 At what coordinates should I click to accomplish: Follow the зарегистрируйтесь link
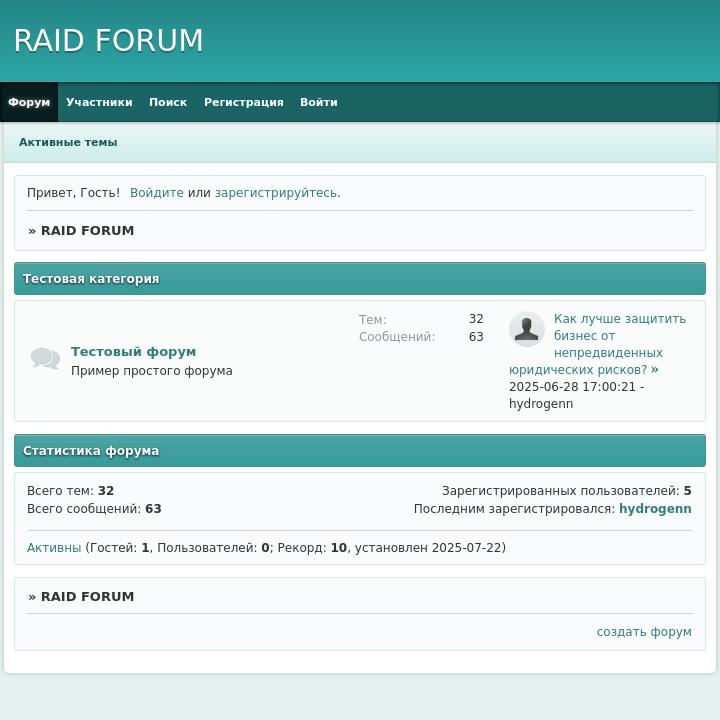tap(275, 193)
